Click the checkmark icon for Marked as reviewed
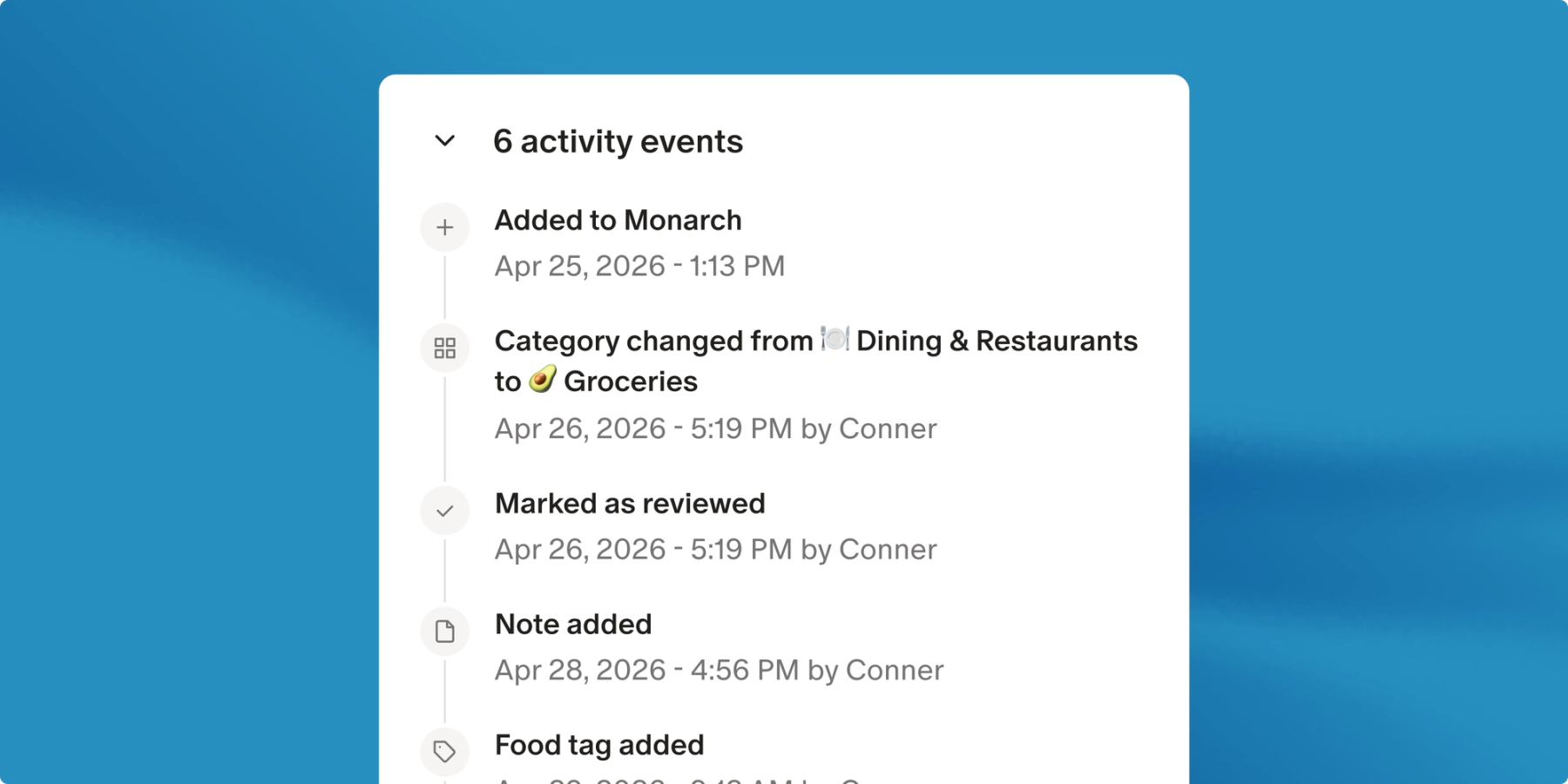This screenshot has height=784, width=1568. click(x=445, y=510)
